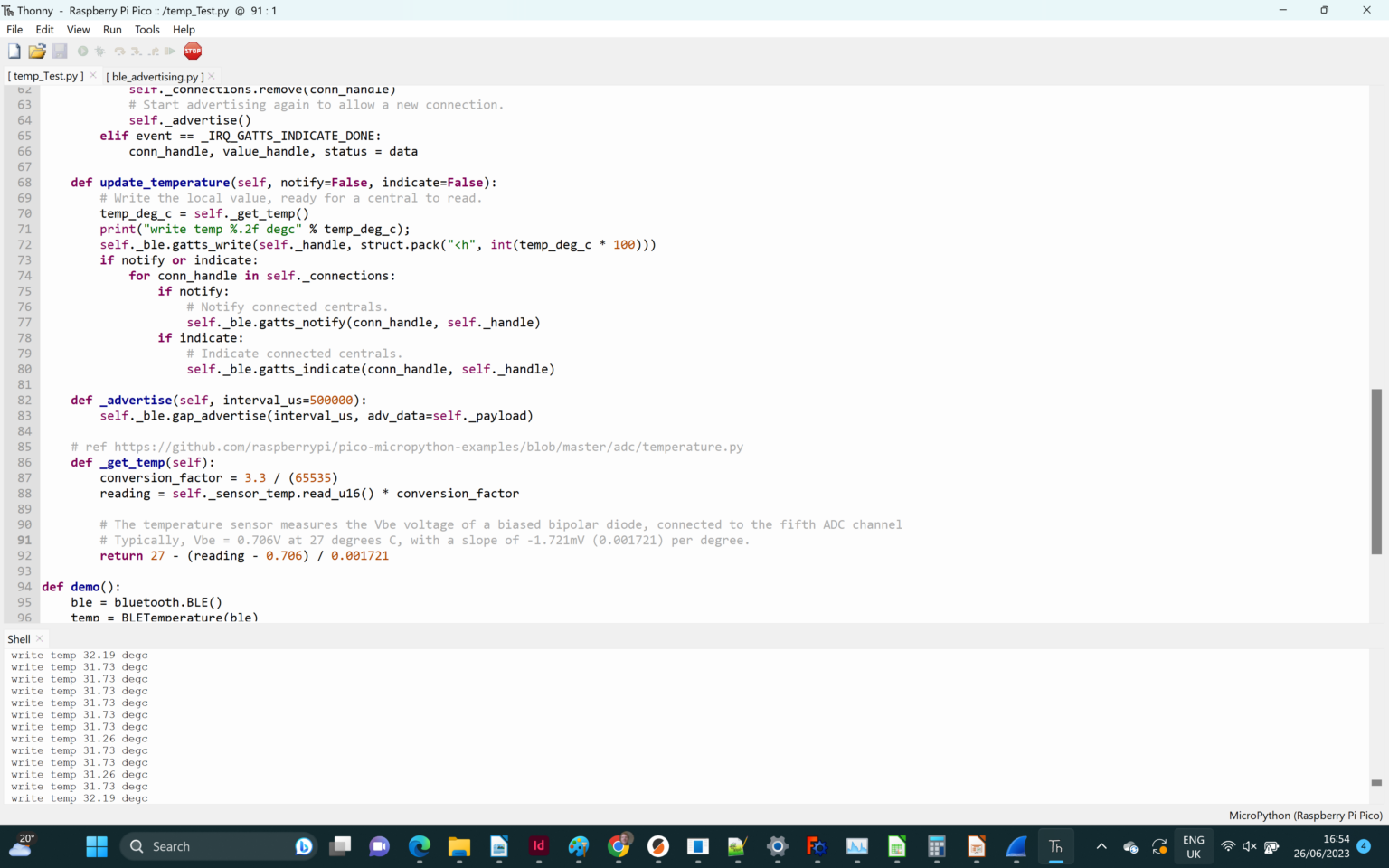Close the ble_advertising.py editor tab

point(212,77)
